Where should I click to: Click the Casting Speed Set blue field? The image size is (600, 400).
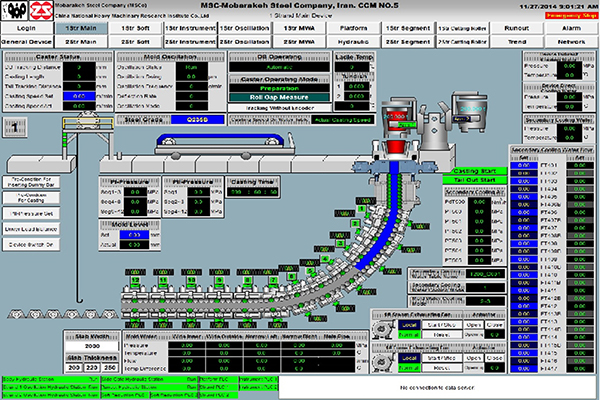[79, 96]
